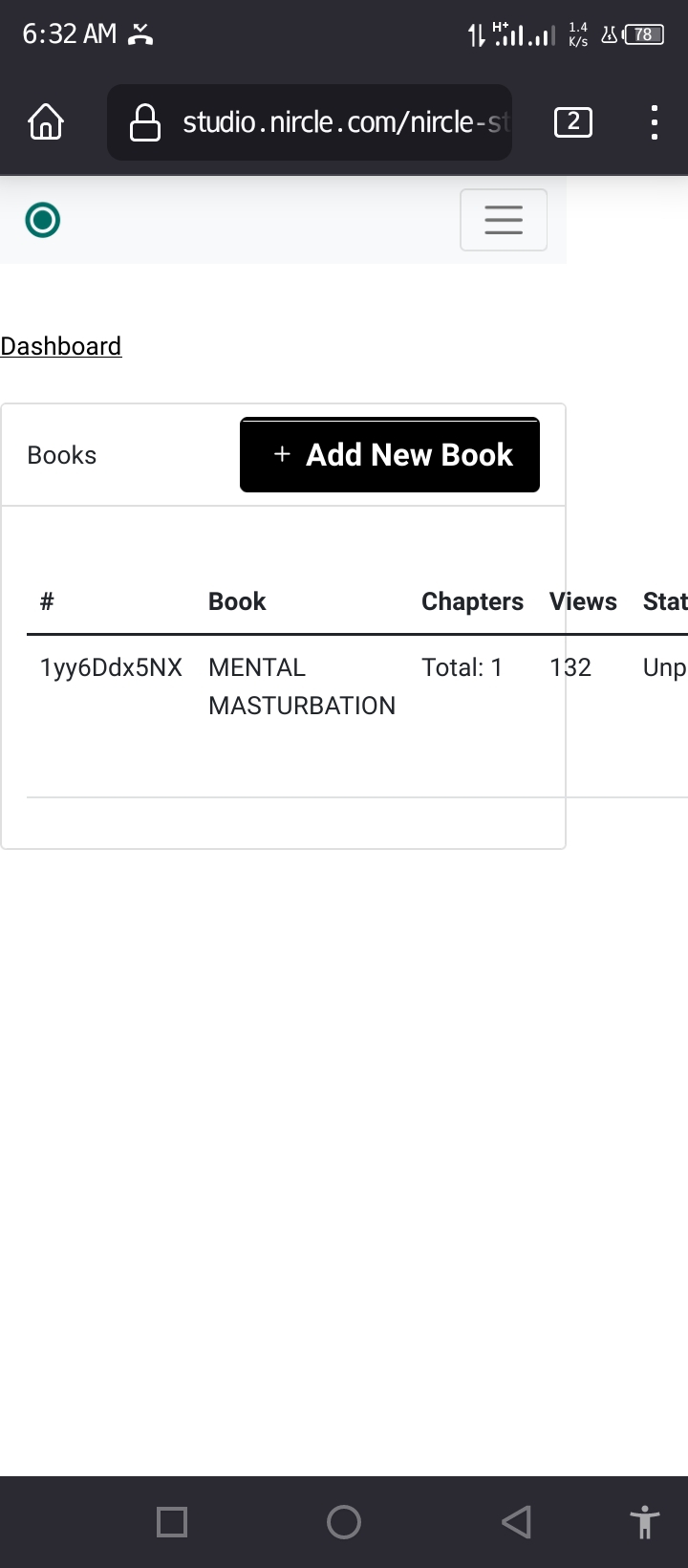Open the Nircle studio site logo
The height and width of the screenshot is (1568, 688).
(x=42, y=219)
